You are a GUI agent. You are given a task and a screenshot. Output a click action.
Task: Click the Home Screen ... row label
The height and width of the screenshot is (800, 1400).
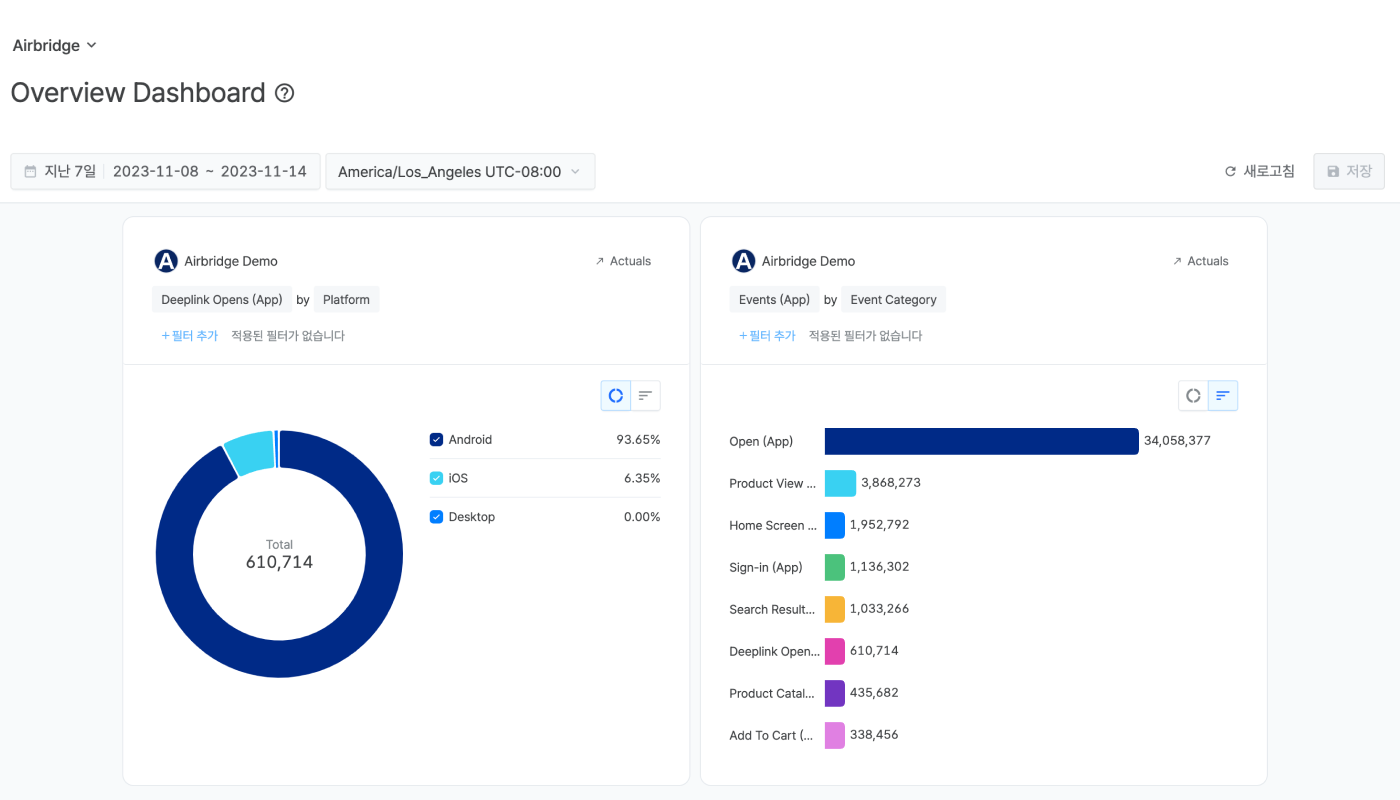click(x=773, y=525)
